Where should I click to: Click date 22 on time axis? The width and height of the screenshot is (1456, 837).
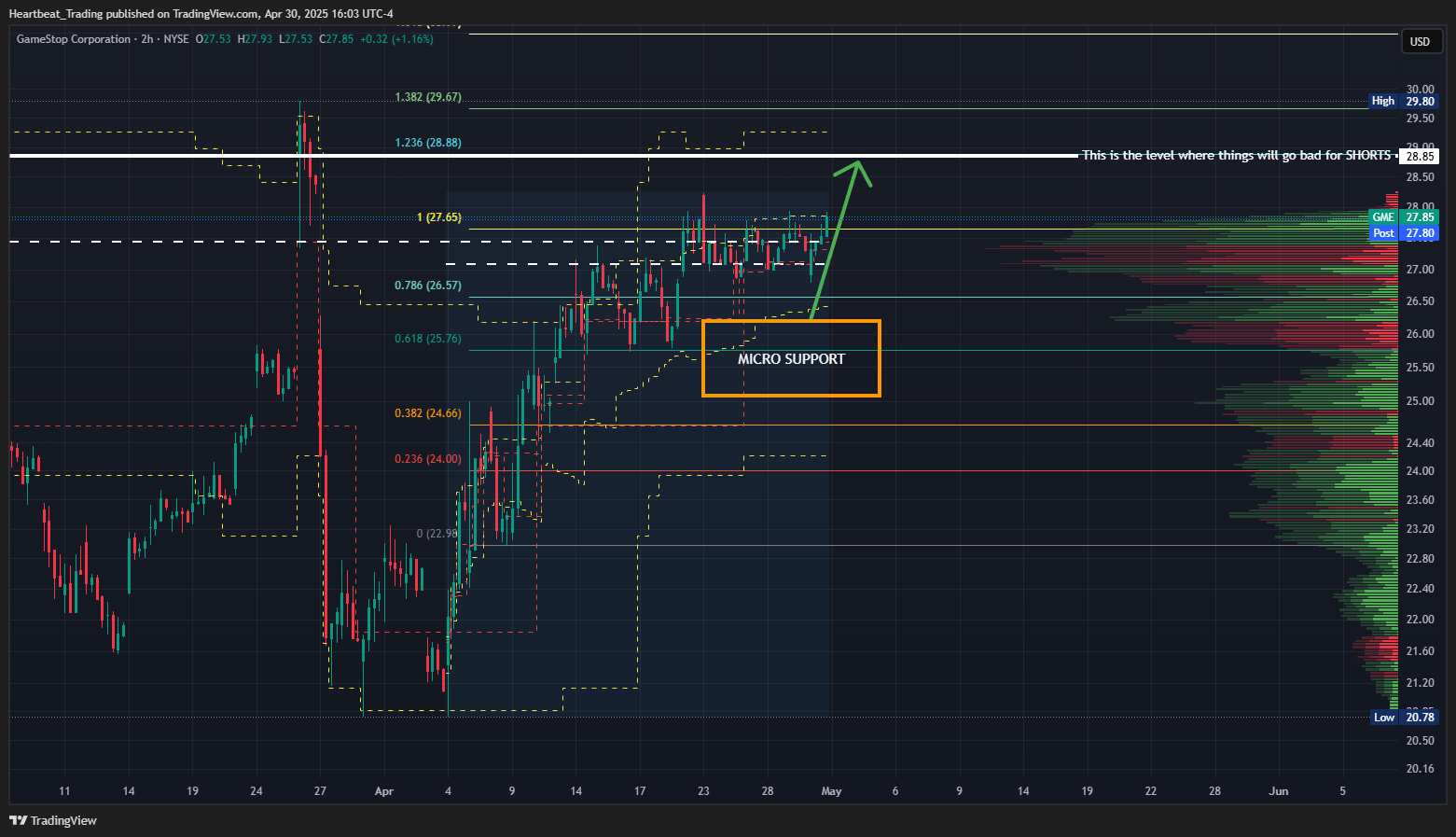click(1151, 791)
